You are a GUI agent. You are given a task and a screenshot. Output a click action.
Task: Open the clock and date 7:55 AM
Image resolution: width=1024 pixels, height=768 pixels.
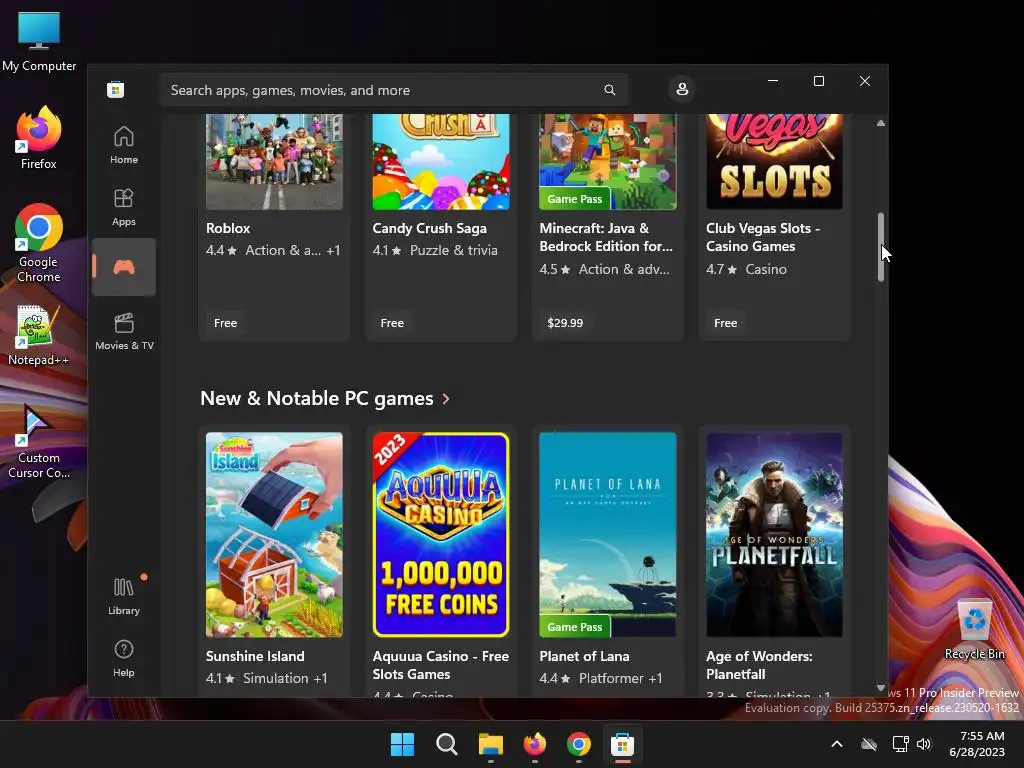tap(977, 744)
